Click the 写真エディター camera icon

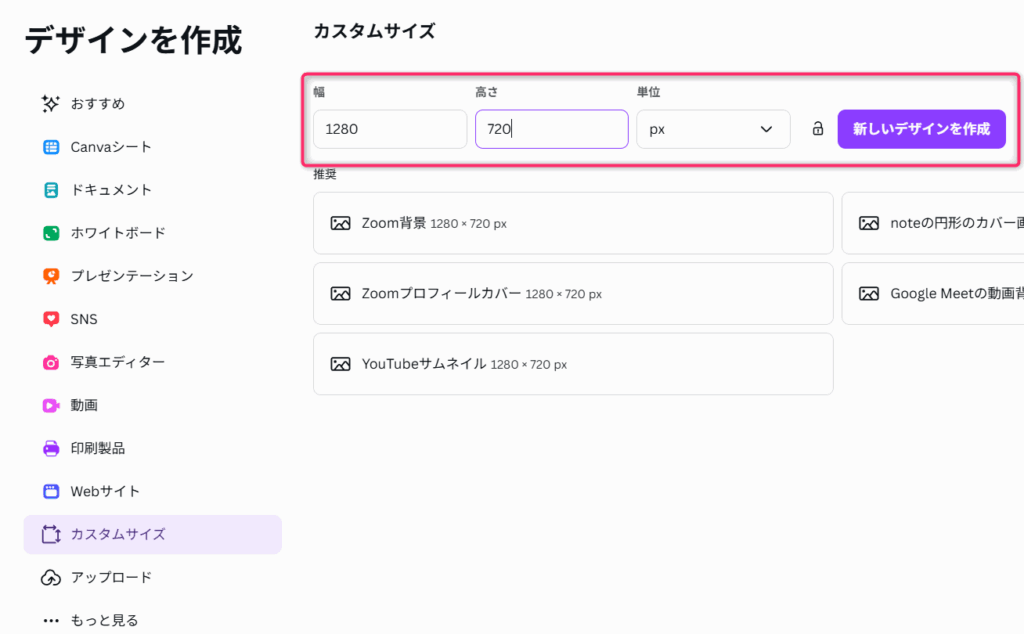(x=51, y=362)
